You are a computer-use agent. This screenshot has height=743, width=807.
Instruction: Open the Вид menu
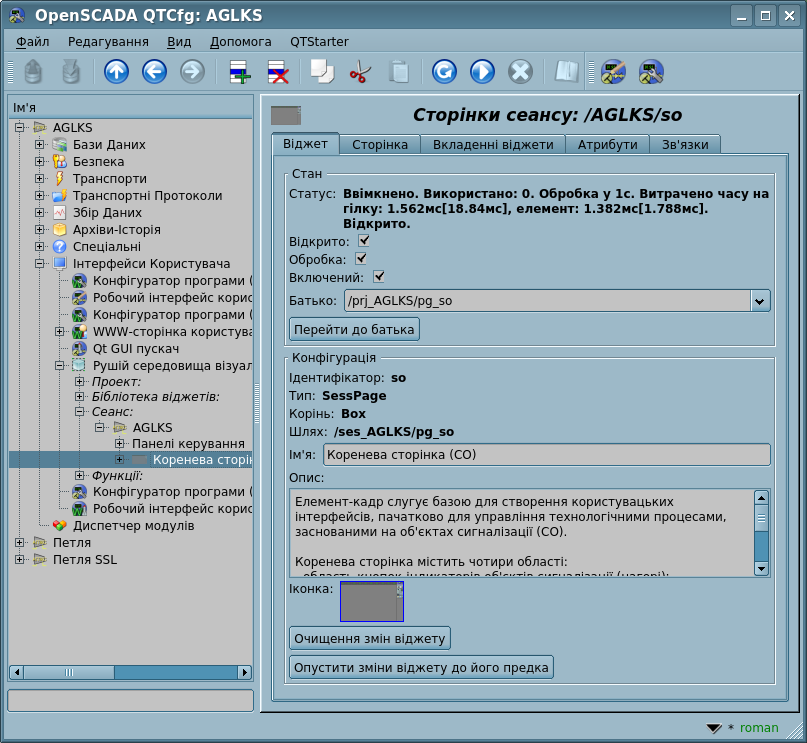(x=179, y=42)
